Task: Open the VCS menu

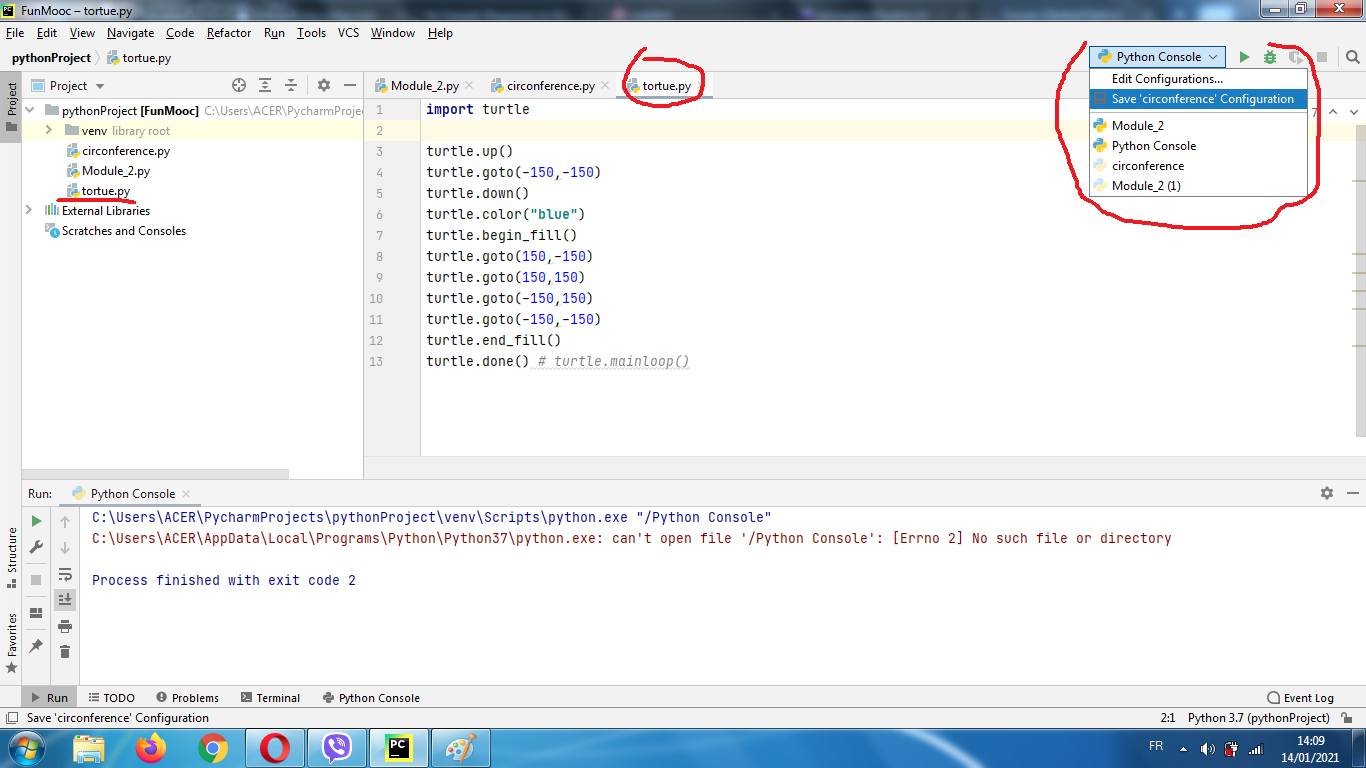Action: pyautogui.click(x=348, y=33)
